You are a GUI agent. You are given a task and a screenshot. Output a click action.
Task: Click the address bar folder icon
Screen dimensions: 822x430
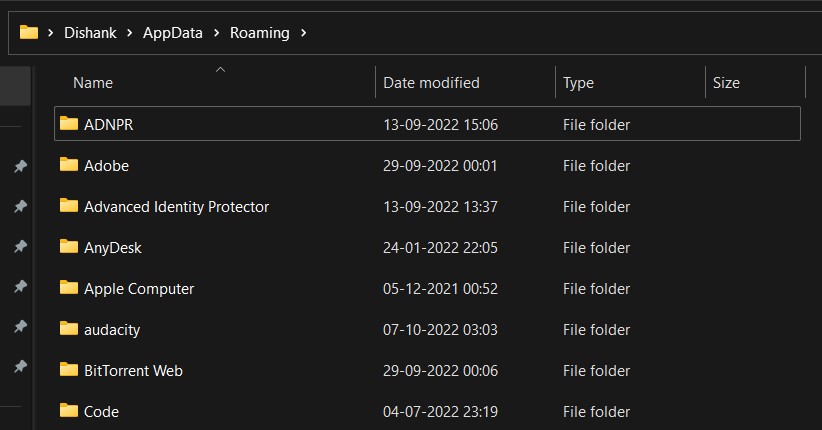click(x=29, y=33)
